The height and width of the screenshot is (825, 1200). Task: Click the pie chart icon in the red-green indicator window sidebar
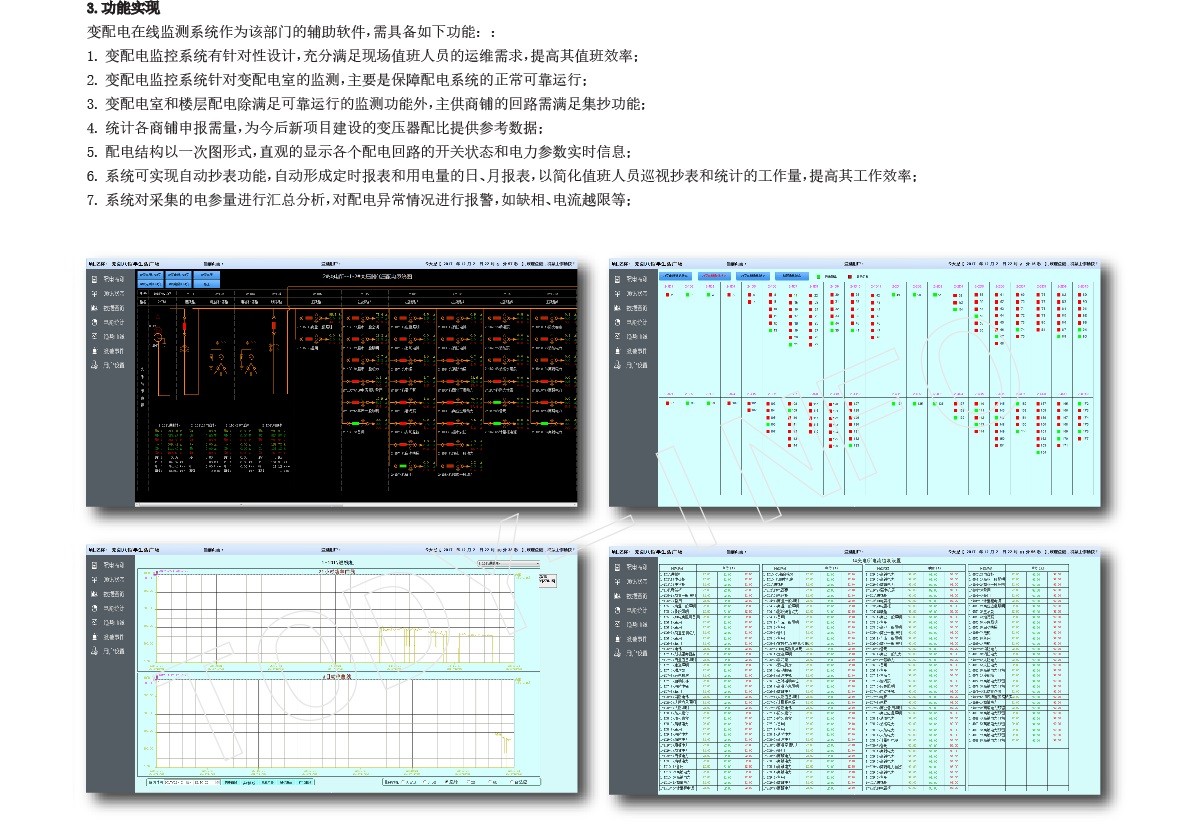coord(618,322)
